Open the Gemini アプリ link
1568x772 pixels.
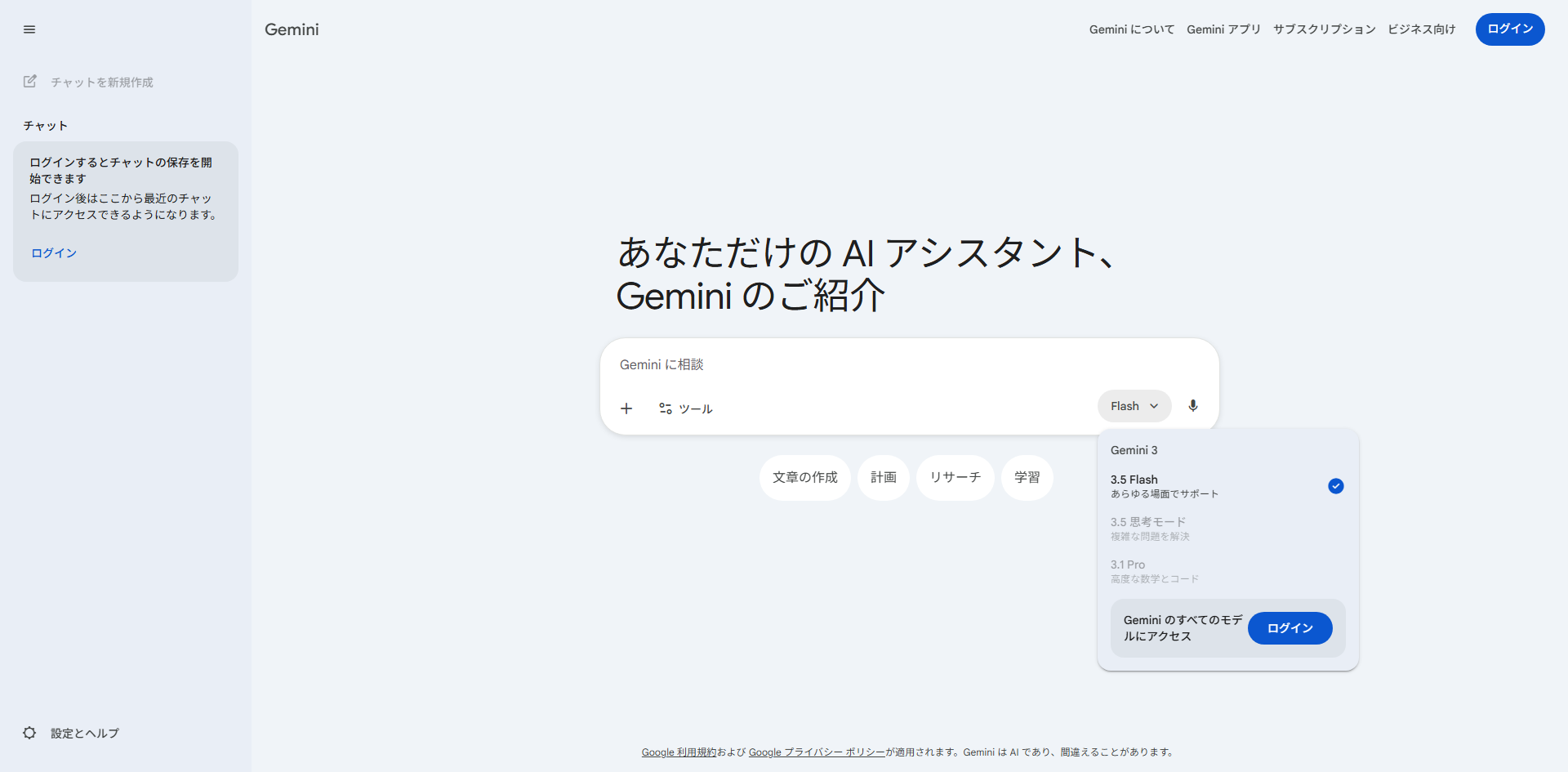pyautogui.click(x=1223, y=29)
